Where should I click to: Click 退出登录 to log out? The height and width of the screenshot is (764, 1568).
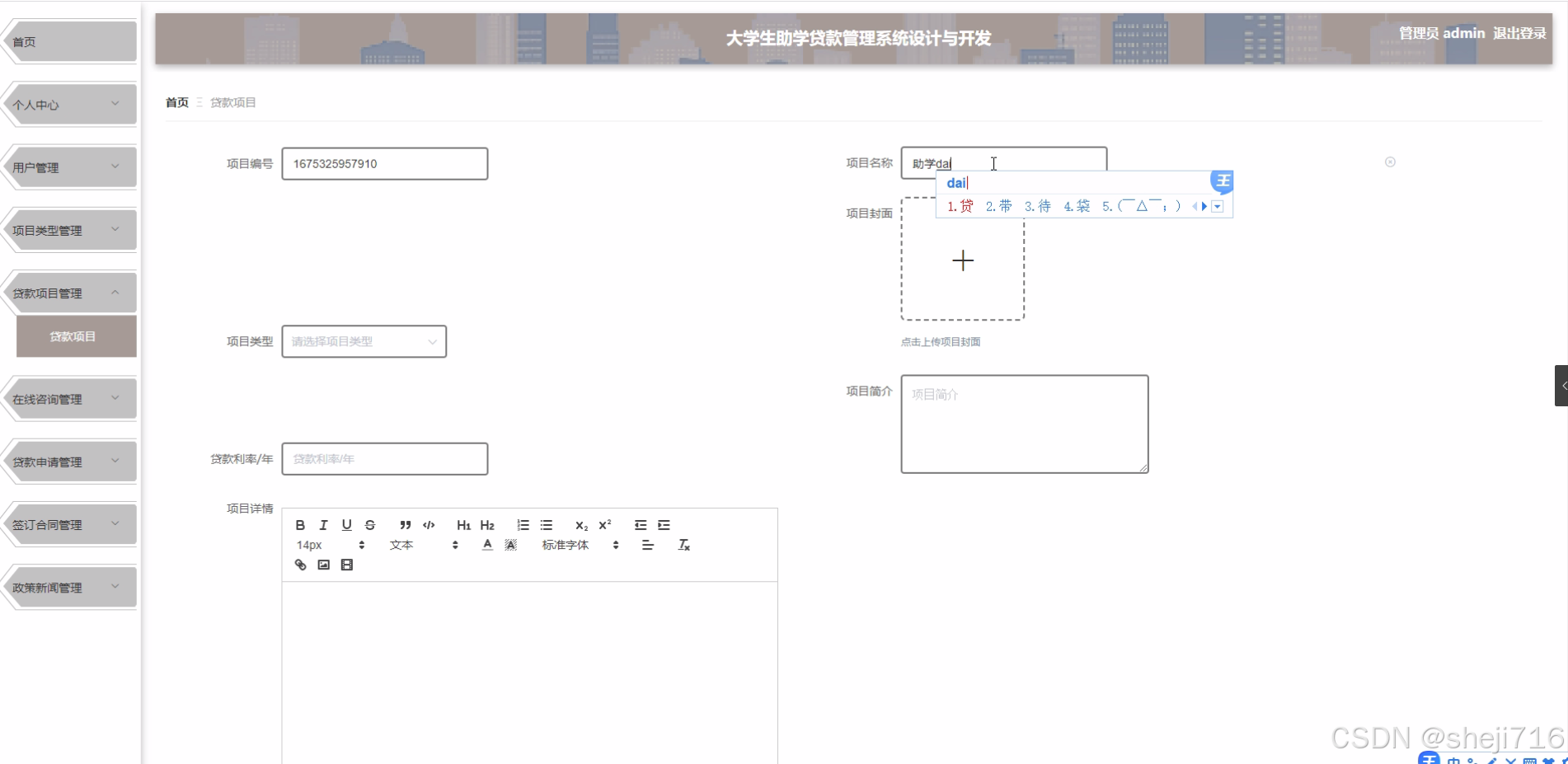1519,33
